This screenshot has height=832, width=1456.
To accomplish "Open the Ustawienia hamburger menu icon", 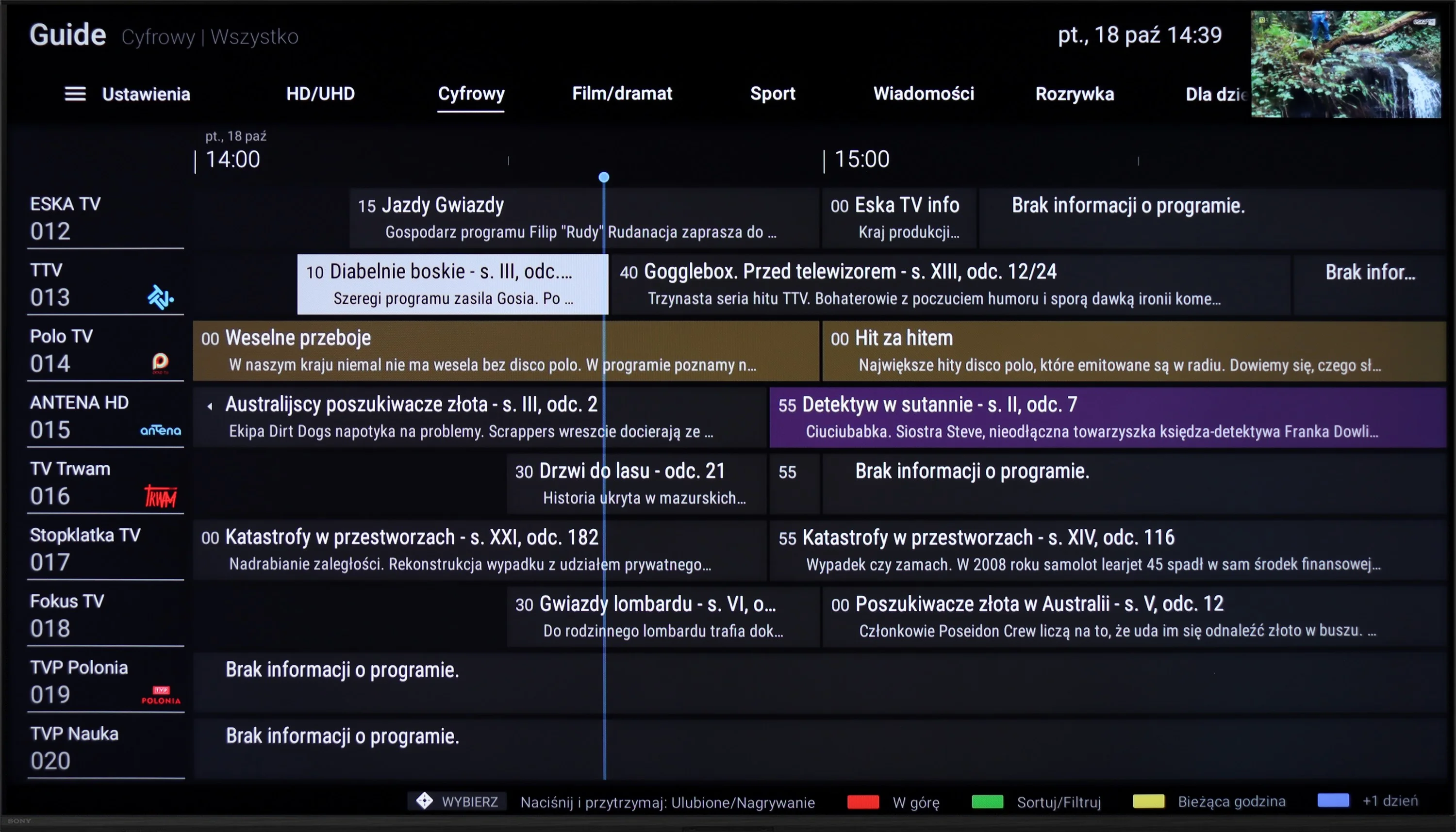I will pos(75,94).
